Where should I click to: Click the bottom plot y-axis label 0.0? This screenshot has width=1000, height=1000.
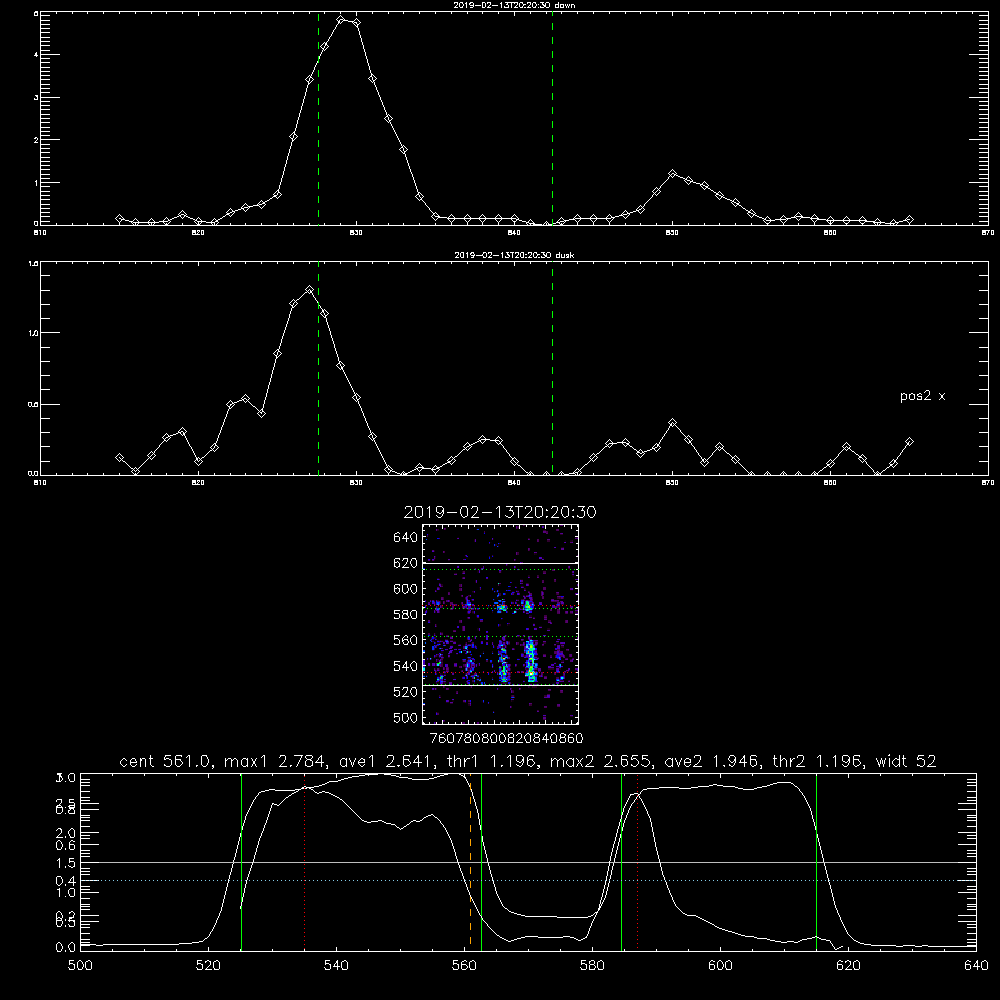coord(66,947)
